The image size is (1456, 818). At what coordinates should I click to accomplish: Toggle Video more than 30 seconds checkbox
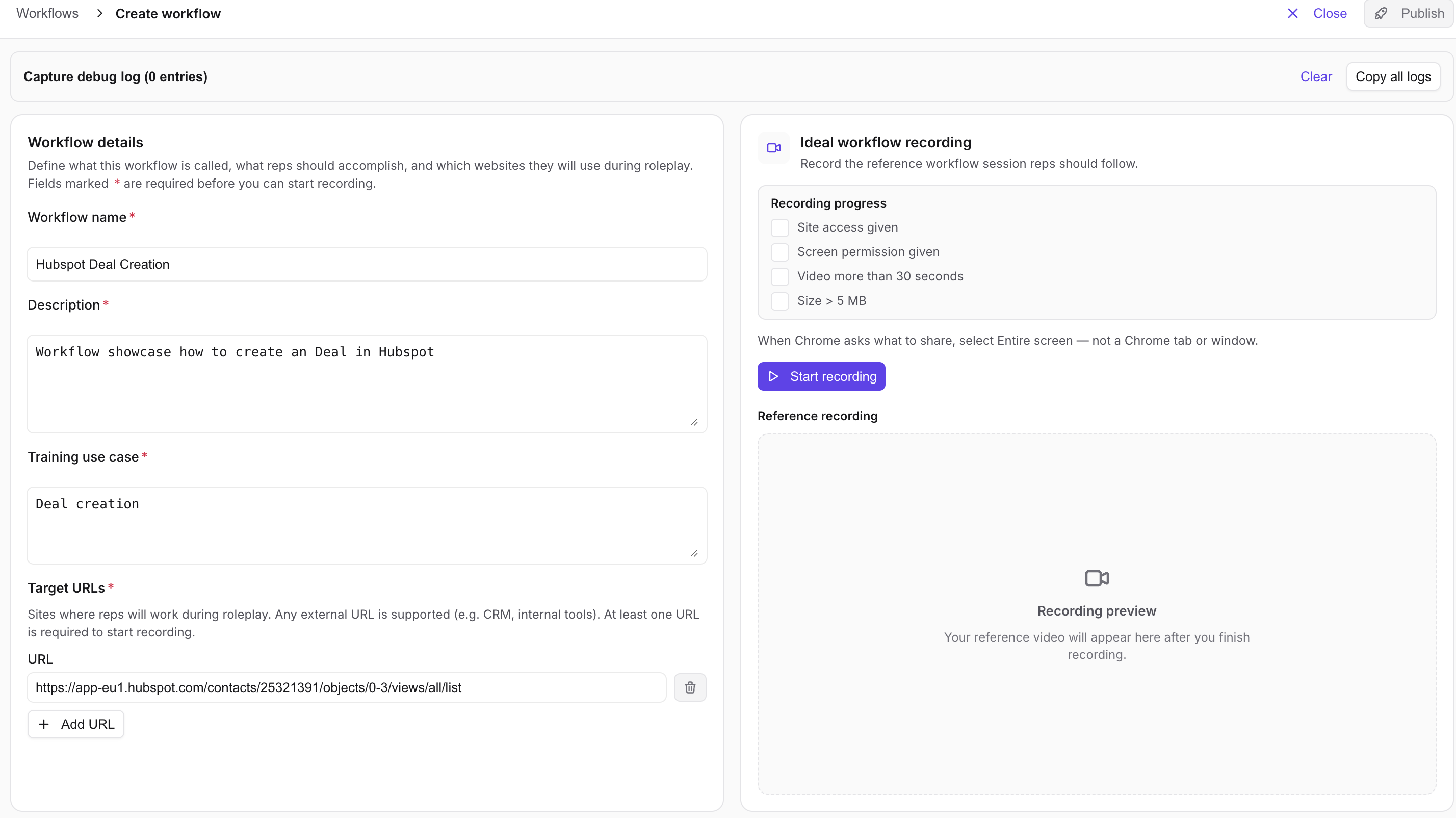tap(780, 276)
